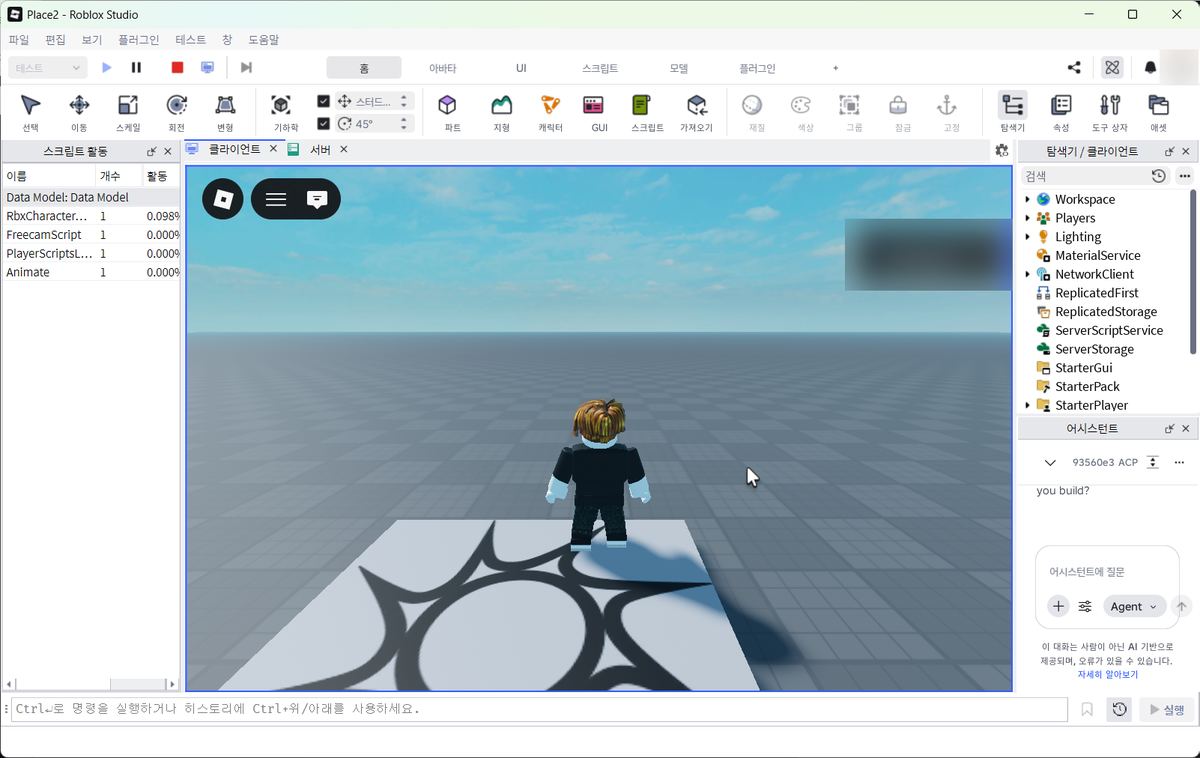Switch to the 서버 (Server) view tab
The width and height of the screenshot is (1200, 758).
pos(320,149)
